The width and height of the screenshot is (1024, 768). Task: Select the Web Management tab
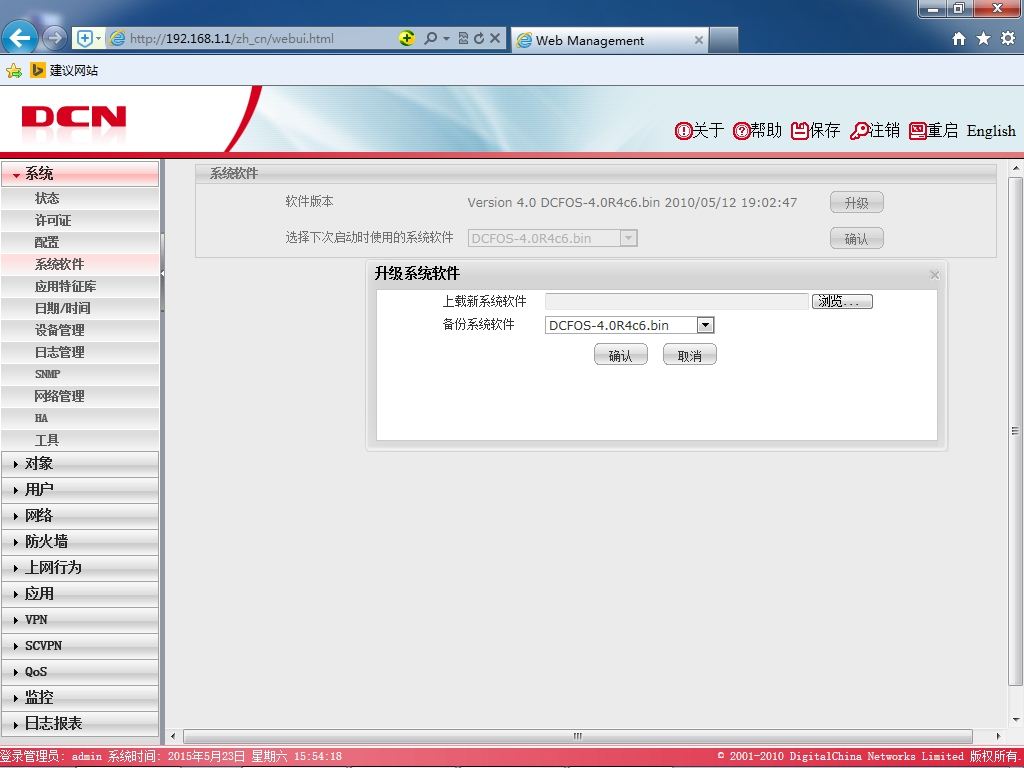pyautogui.click(x=609, y=40)
